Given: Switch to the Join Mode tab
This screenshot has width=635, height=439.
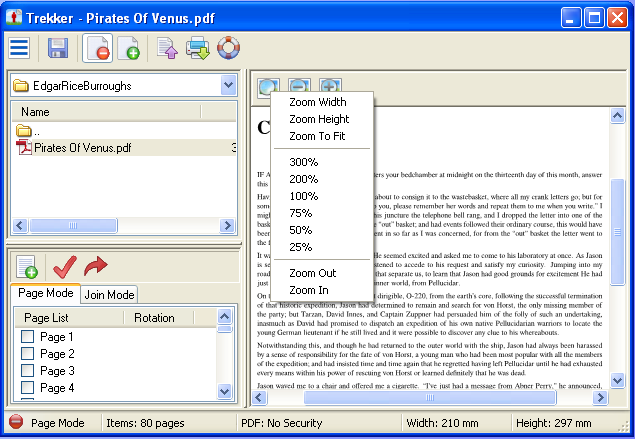Looking at the screenshot, I should (109, 294).
